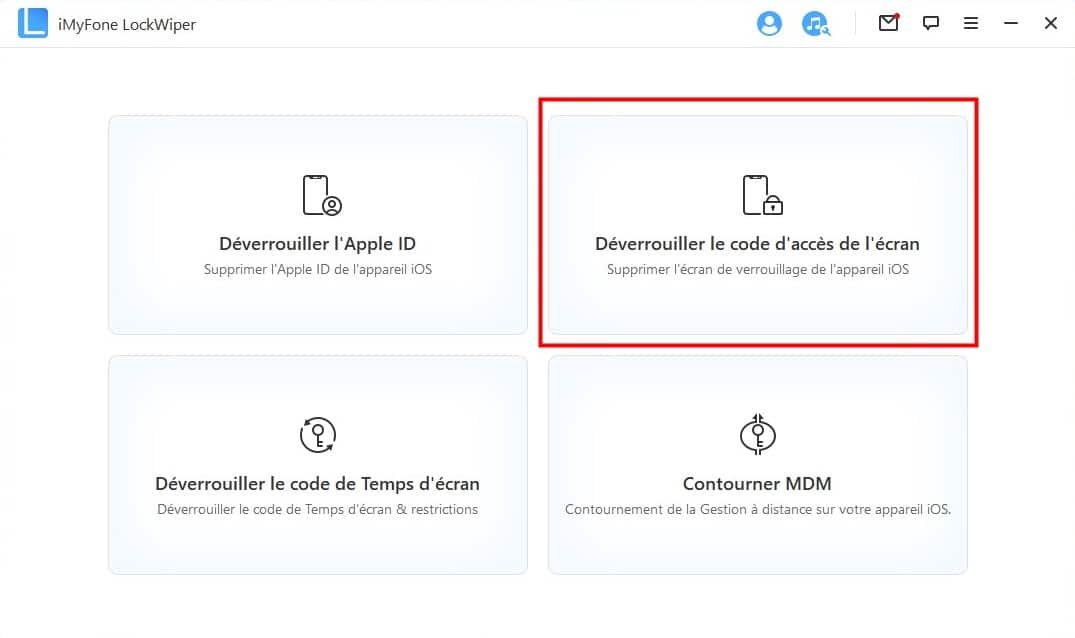Click the phone with user badge icon
This screenshot has width=1075, height=638.
(322, 195)
